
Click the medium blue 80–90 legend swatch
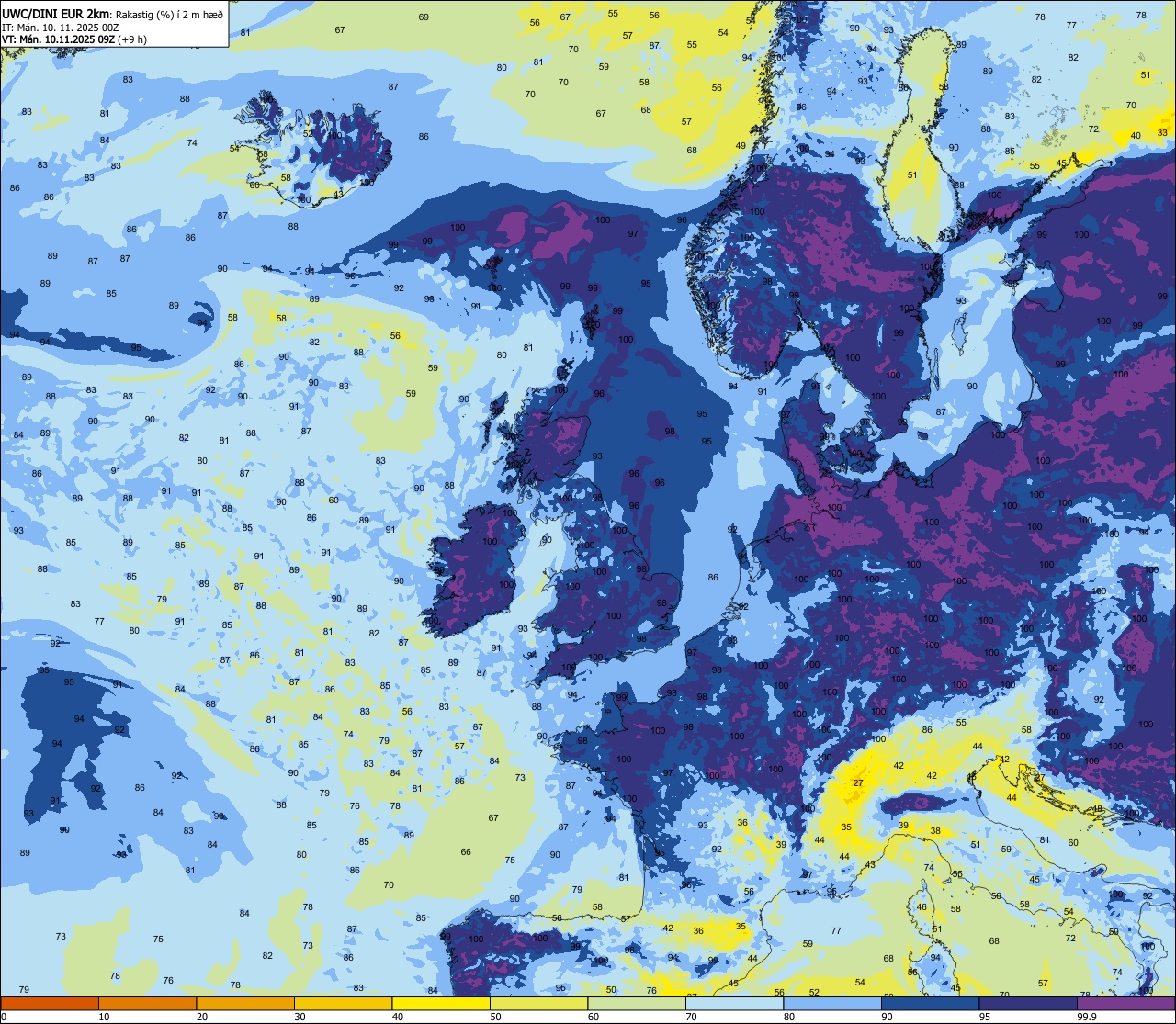coord(832,1003)
